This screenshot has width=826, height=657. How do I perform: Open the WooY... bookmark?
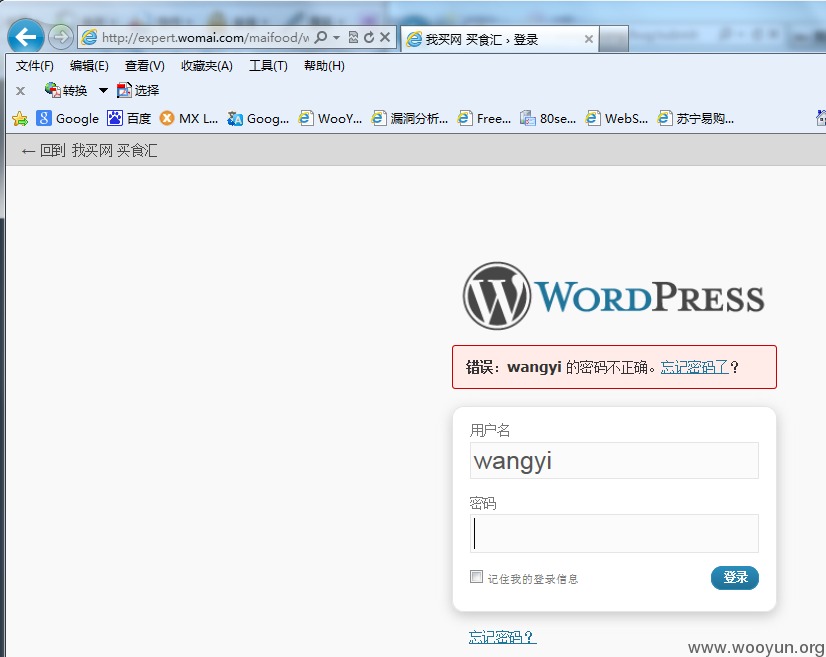(x=330, y=119)
